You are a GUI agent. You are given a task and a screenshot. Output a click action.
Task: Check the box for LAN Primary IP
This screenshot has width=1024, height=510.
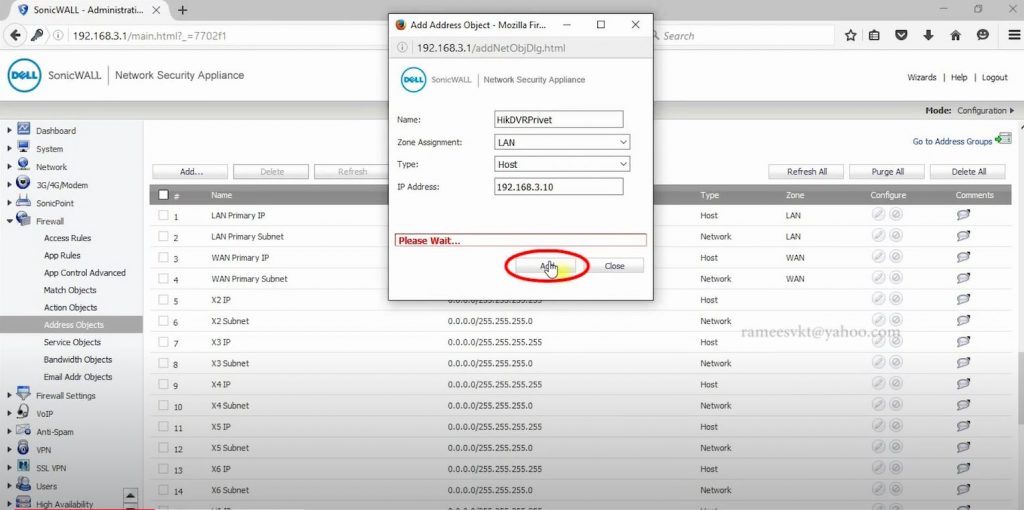[163, 215]
